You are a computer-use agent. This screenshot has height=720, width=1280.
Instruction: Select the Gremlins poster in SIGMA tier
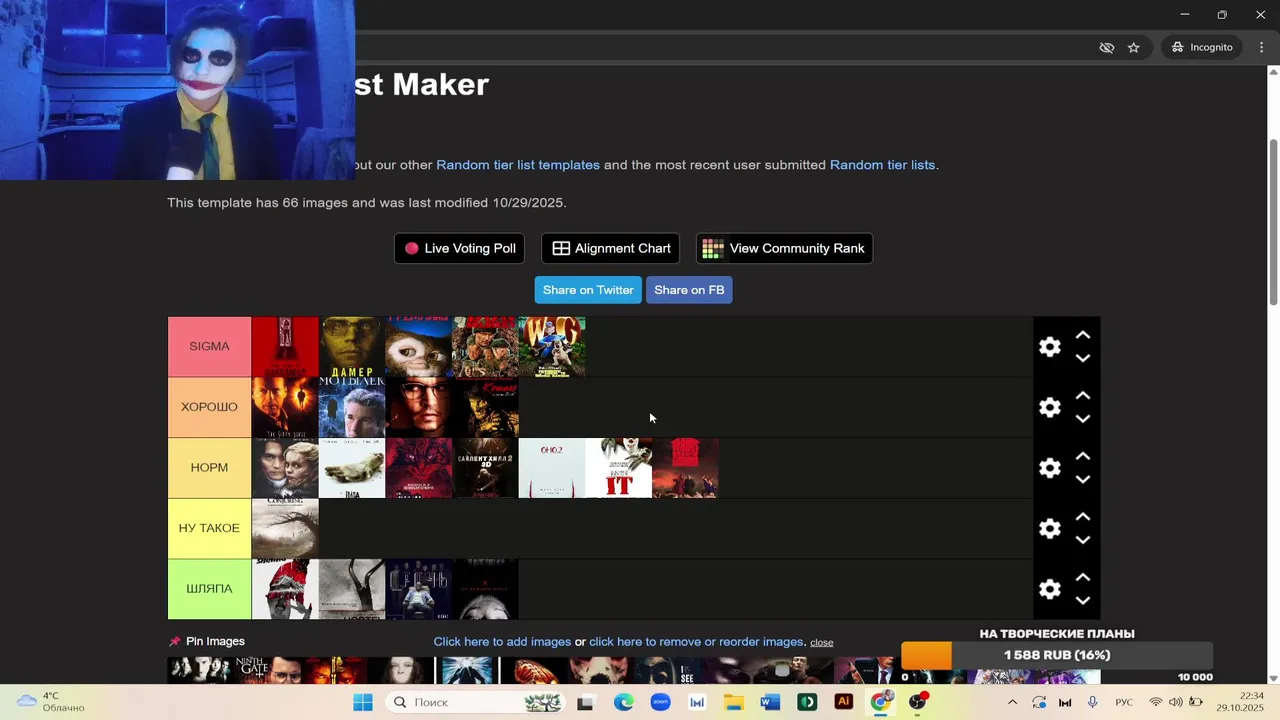[418, 347]
